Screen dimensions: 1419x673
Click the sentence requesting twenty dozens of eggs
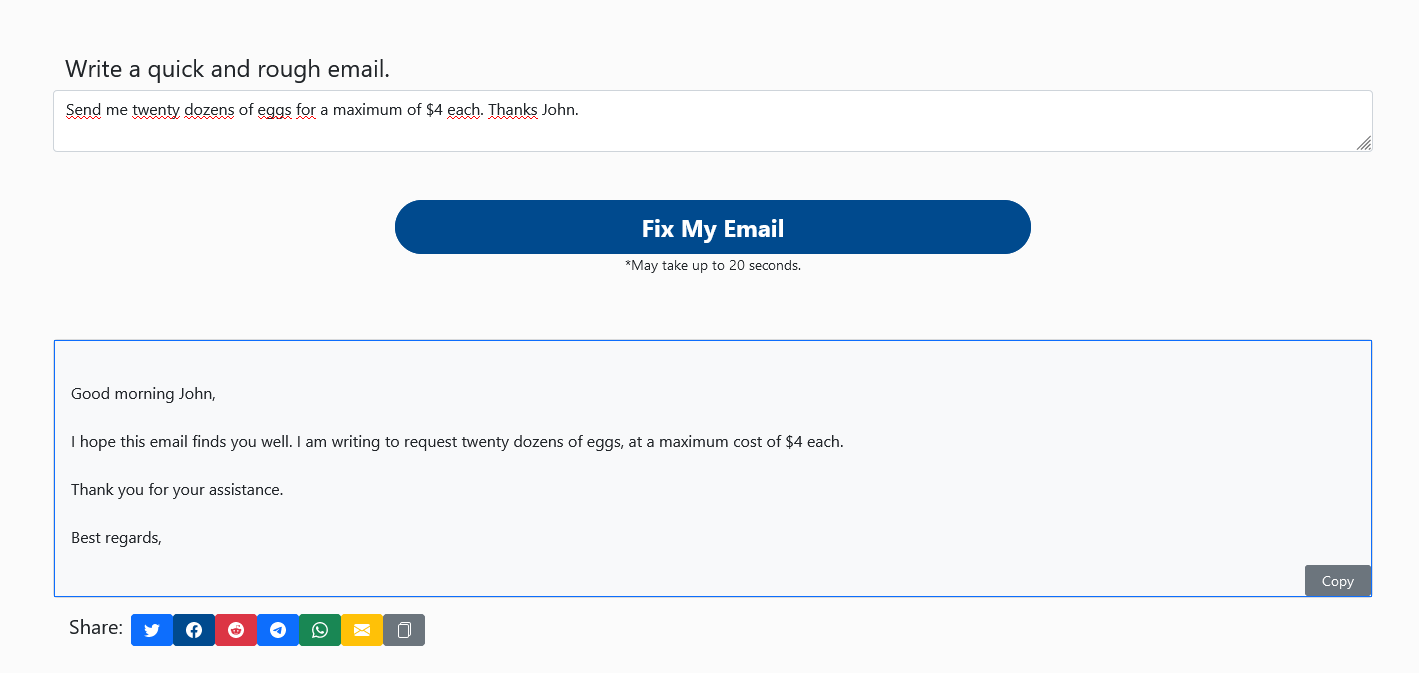[457, 442]
